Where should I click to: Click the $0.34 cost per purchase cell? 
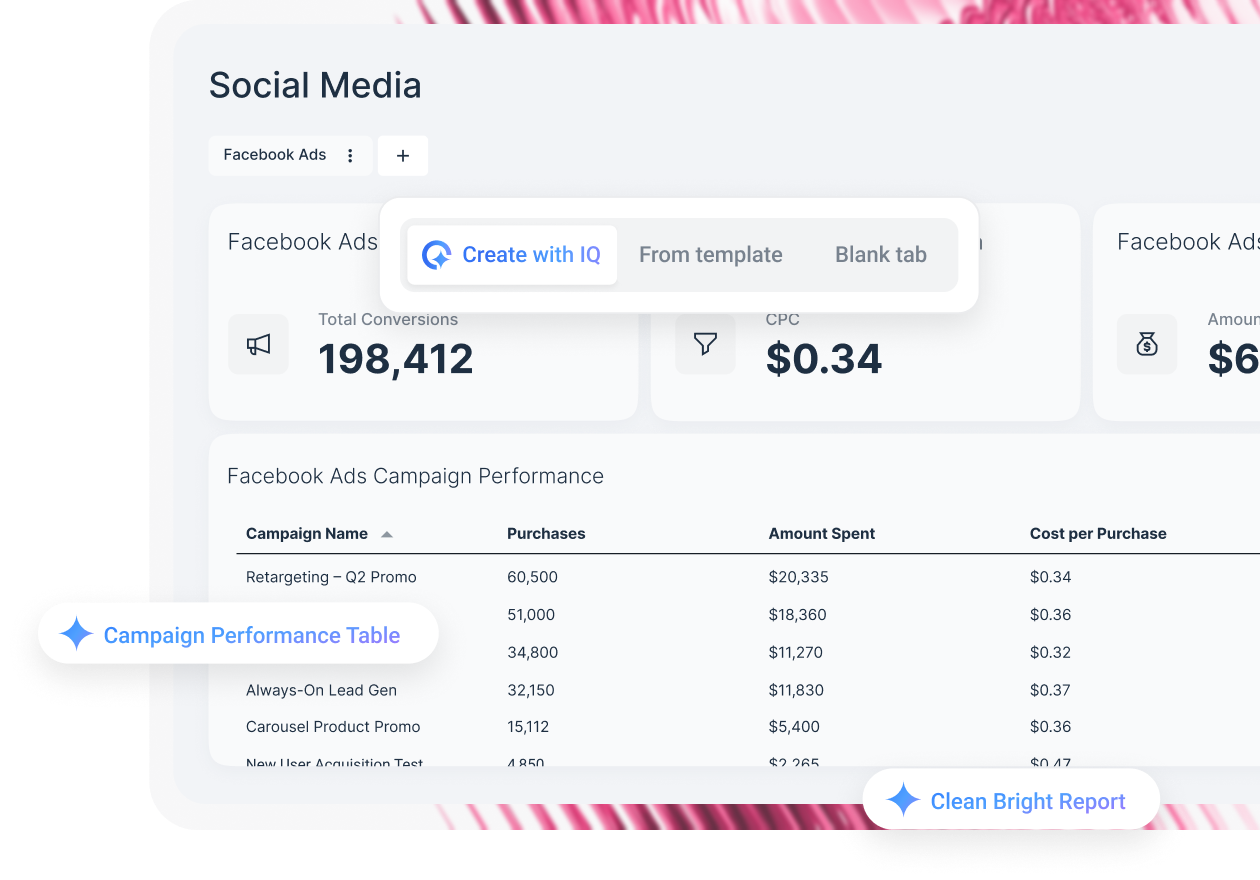pos(1050,577)
